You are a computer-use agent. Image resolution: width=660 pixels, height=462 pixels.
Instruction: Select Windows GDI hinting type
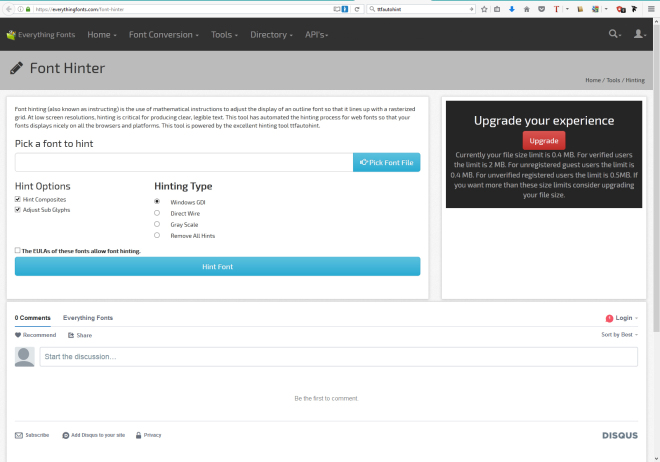[x=157, y=202]
